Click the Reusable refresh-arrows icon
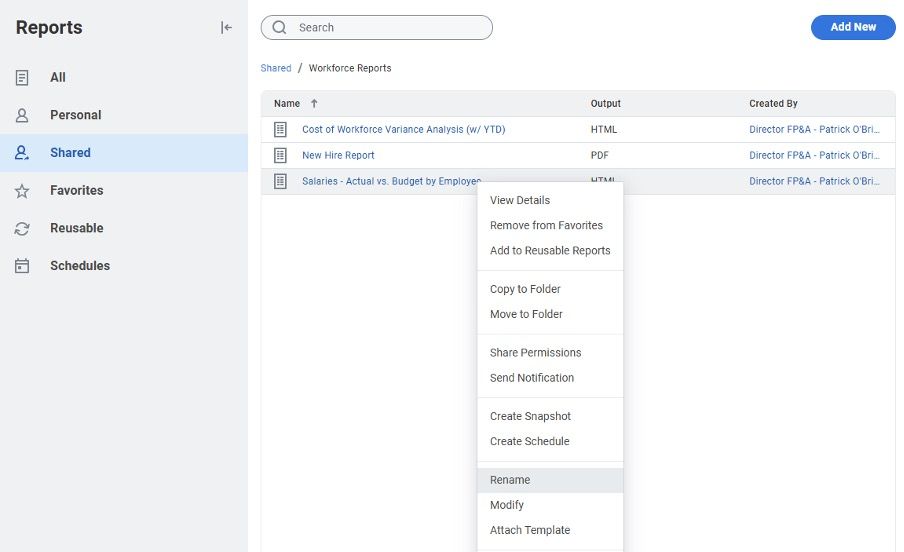Screen dimensions: 904x552 click(x=22, y=228)
